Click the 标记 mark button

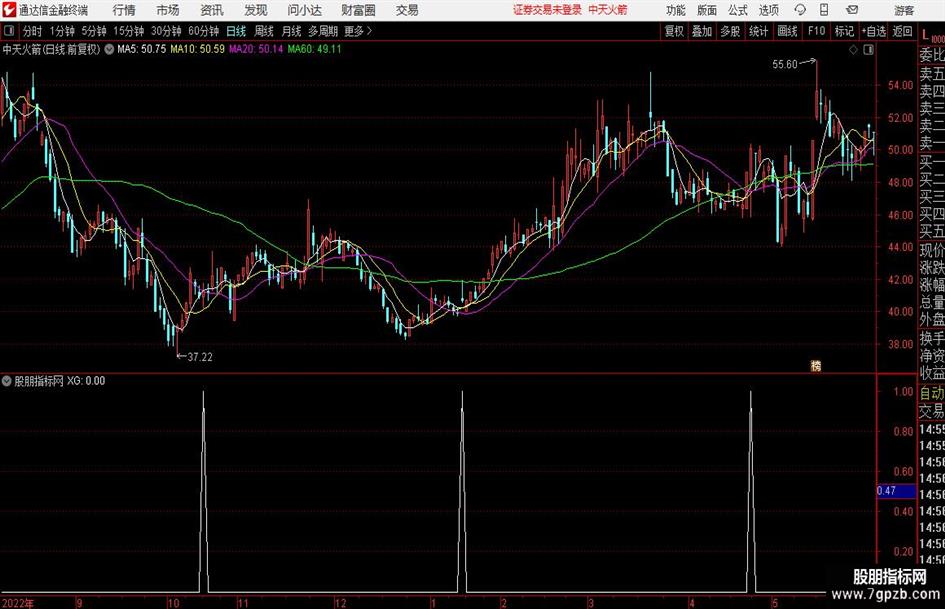coord(844,31)
